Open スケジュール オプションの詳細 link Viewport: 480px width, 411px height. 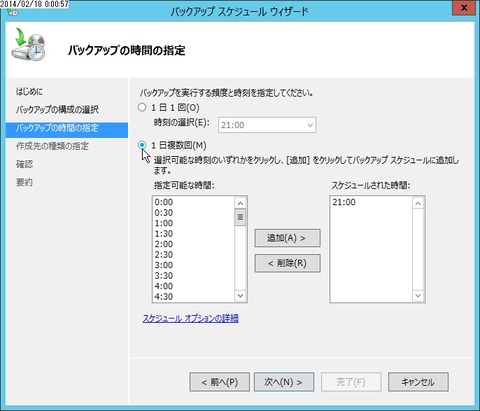point(190,318)
